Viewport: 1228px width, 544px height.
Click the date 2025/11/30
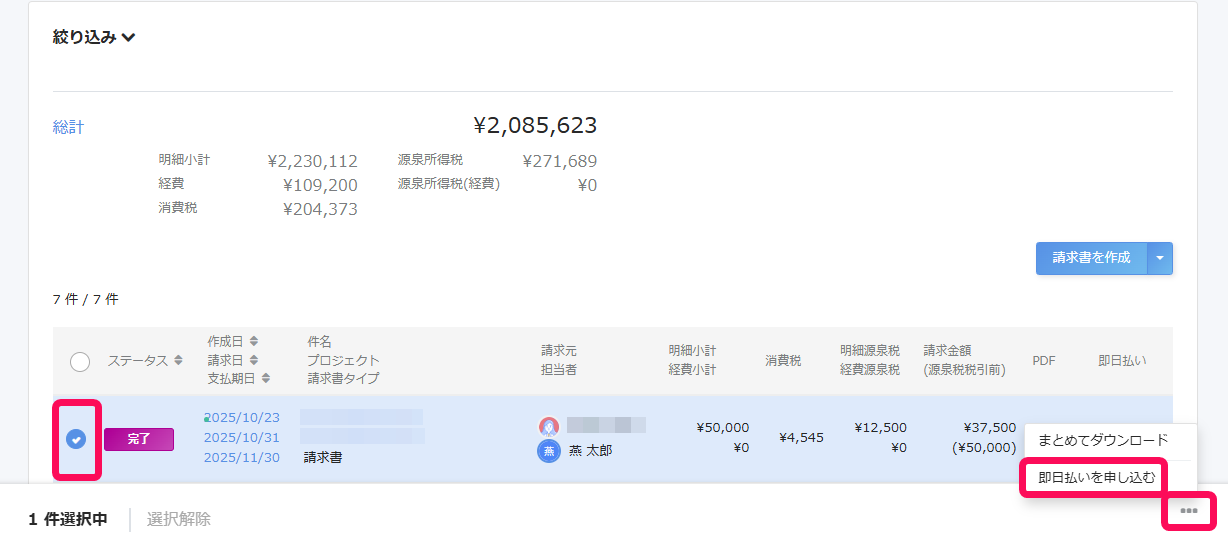click(x=243, y=457)
